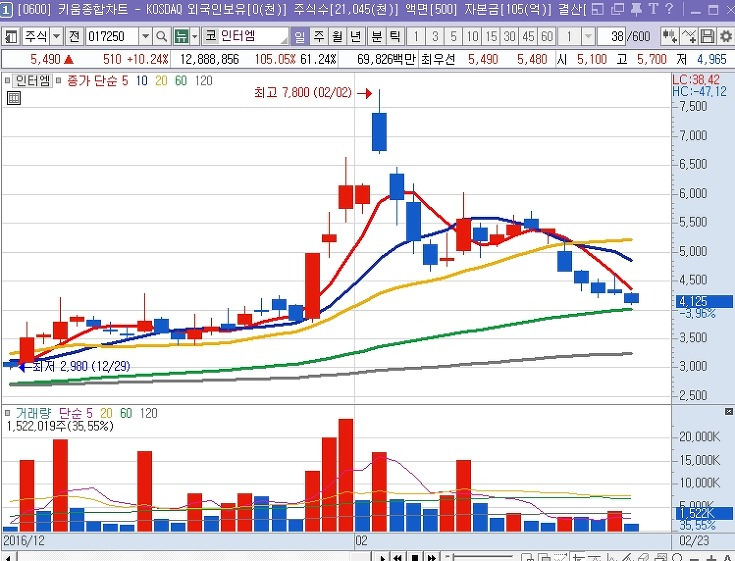Screen dimensions: 735x561
Task: Click the 3 interval button
Action: coord(435,36)
